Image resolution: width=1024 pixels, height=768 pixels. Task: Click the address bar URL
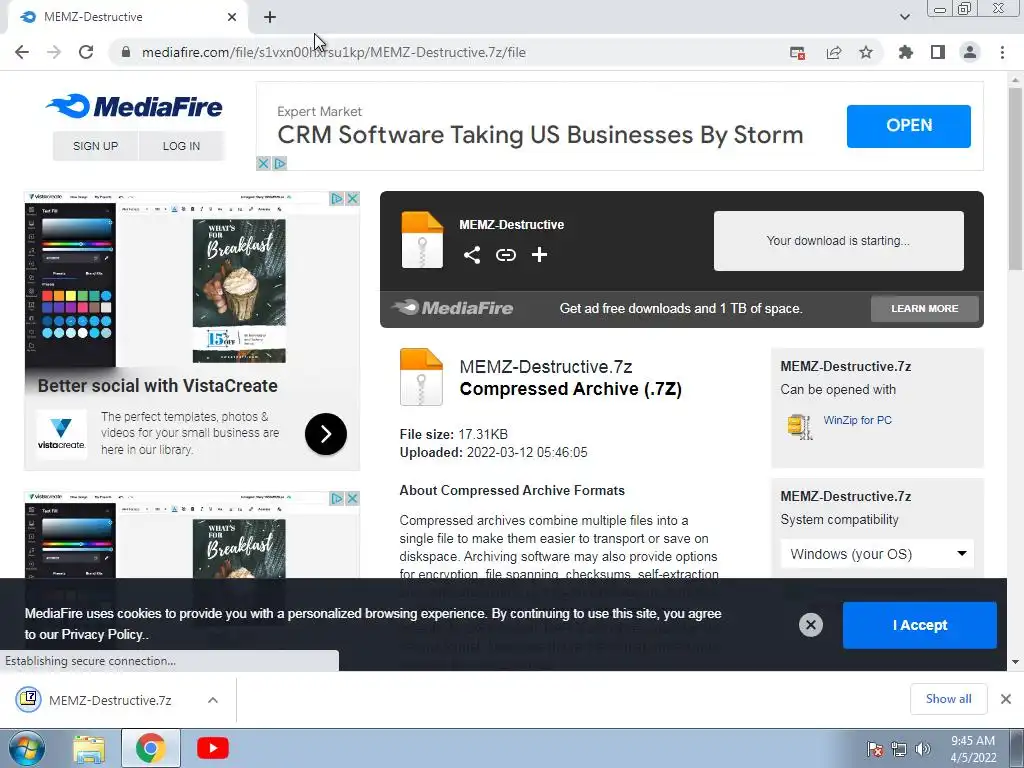tap(333, 52)
